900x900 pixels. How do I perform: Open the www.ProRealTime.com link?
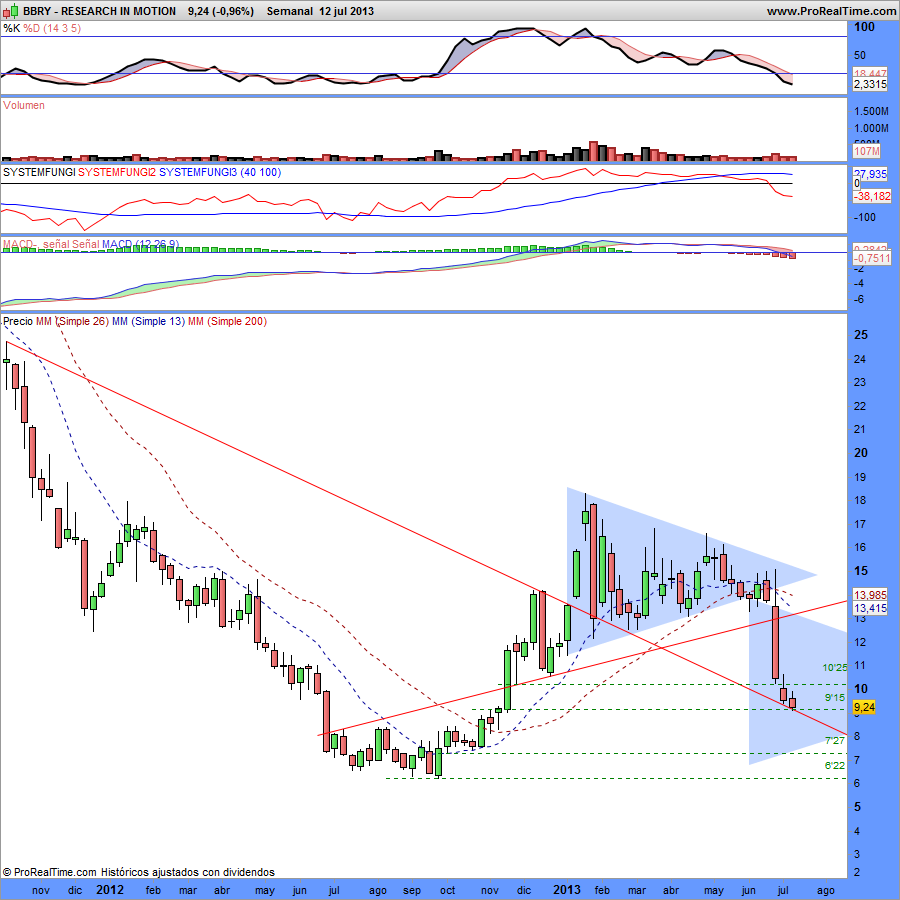(x=831, y=11)
